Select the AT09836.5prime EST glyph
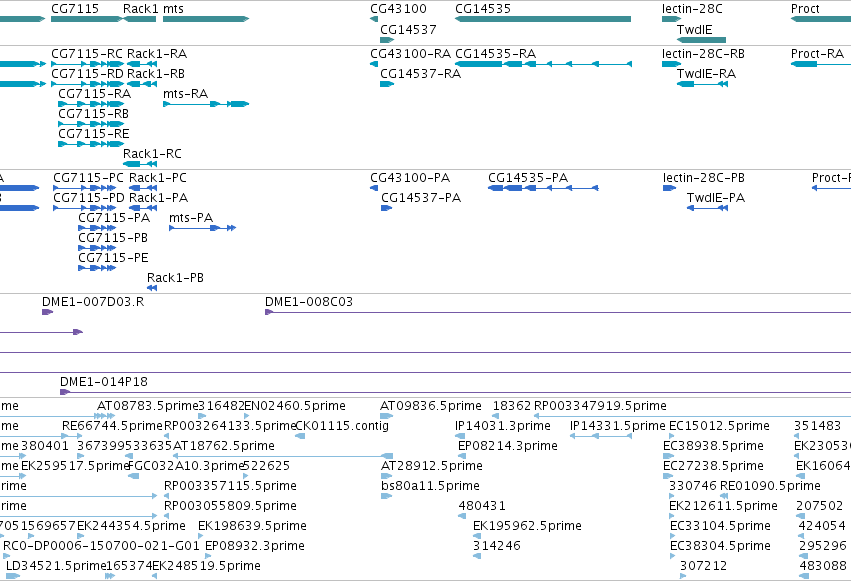851x581 pixels. (x=386, y=416)
